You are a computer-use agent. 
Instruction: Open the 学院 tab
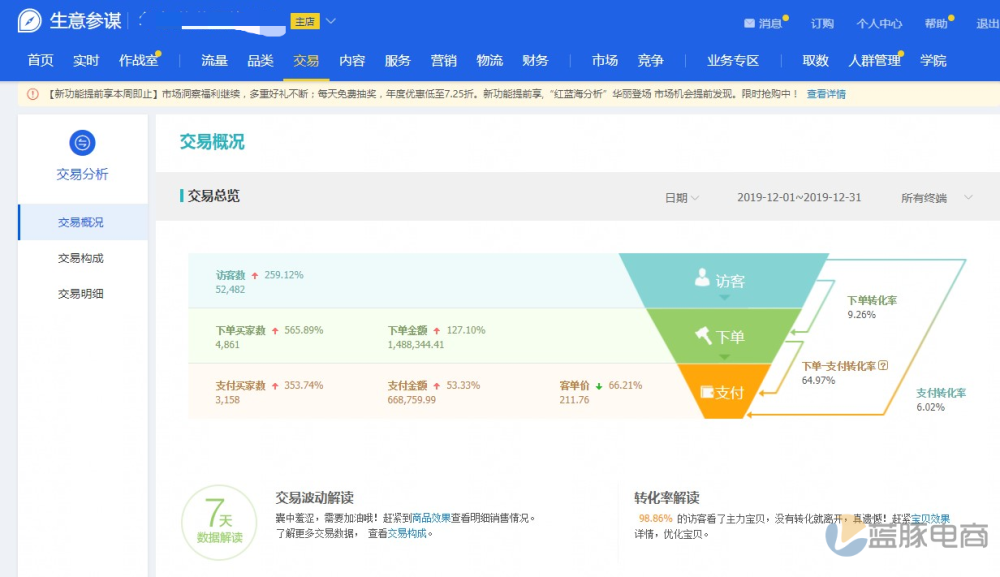point(933,61)
